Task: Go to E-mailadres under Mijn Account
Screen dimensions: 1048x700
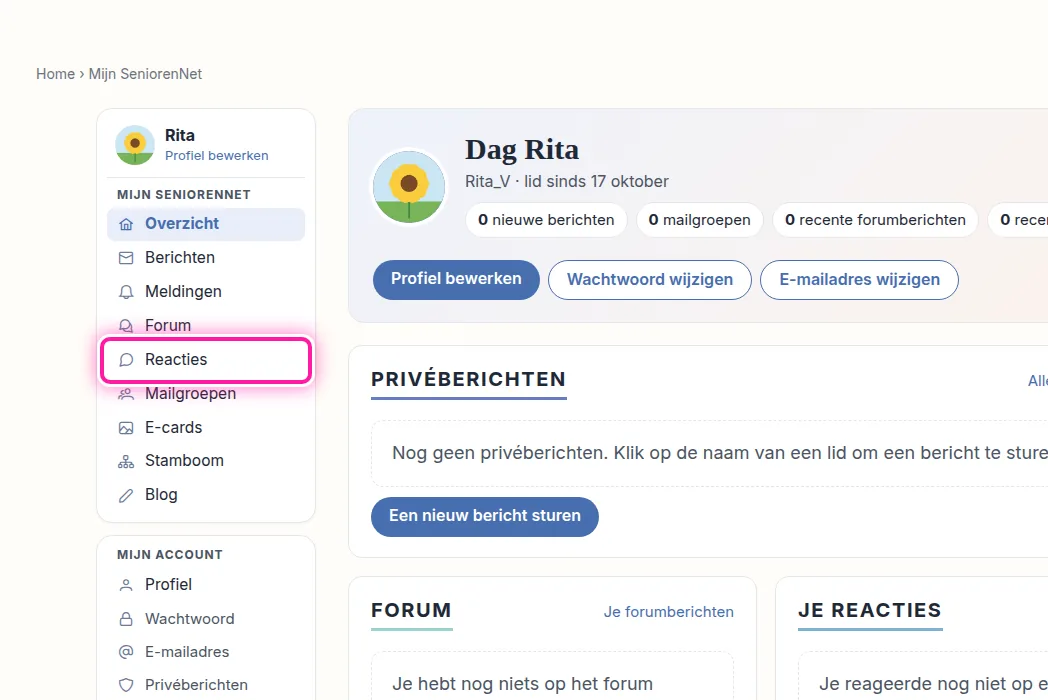Action: (x=206, y=652)
